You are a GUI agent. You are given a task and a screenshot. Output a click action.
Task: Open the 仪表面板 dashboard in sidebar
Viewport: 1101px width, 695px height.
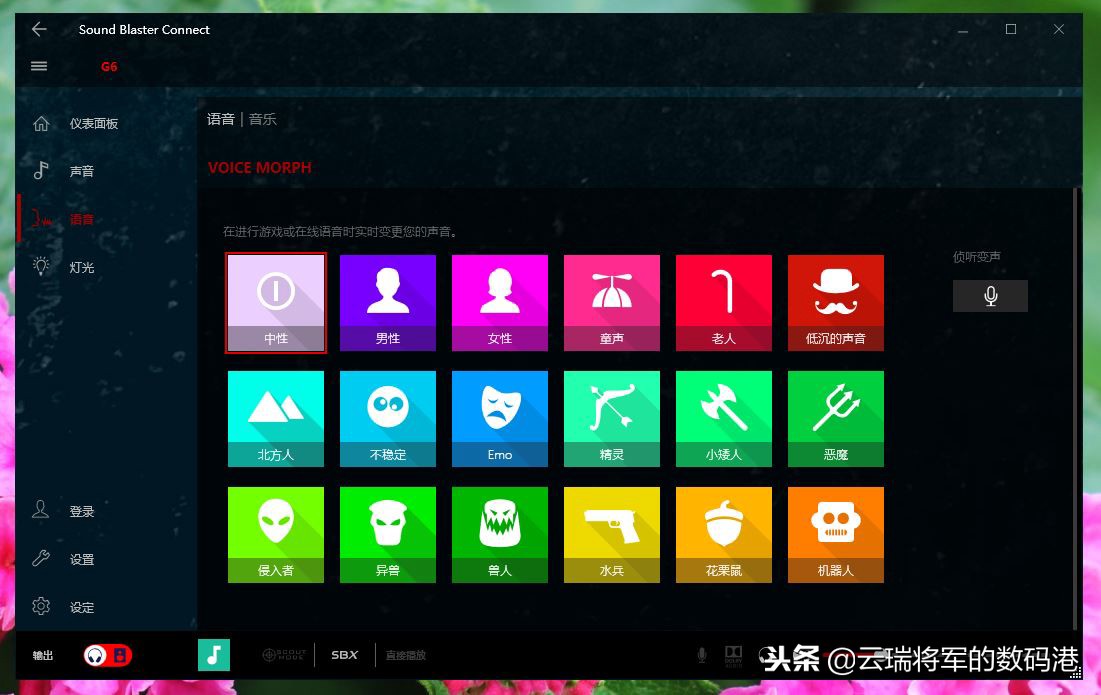point(105,124)
